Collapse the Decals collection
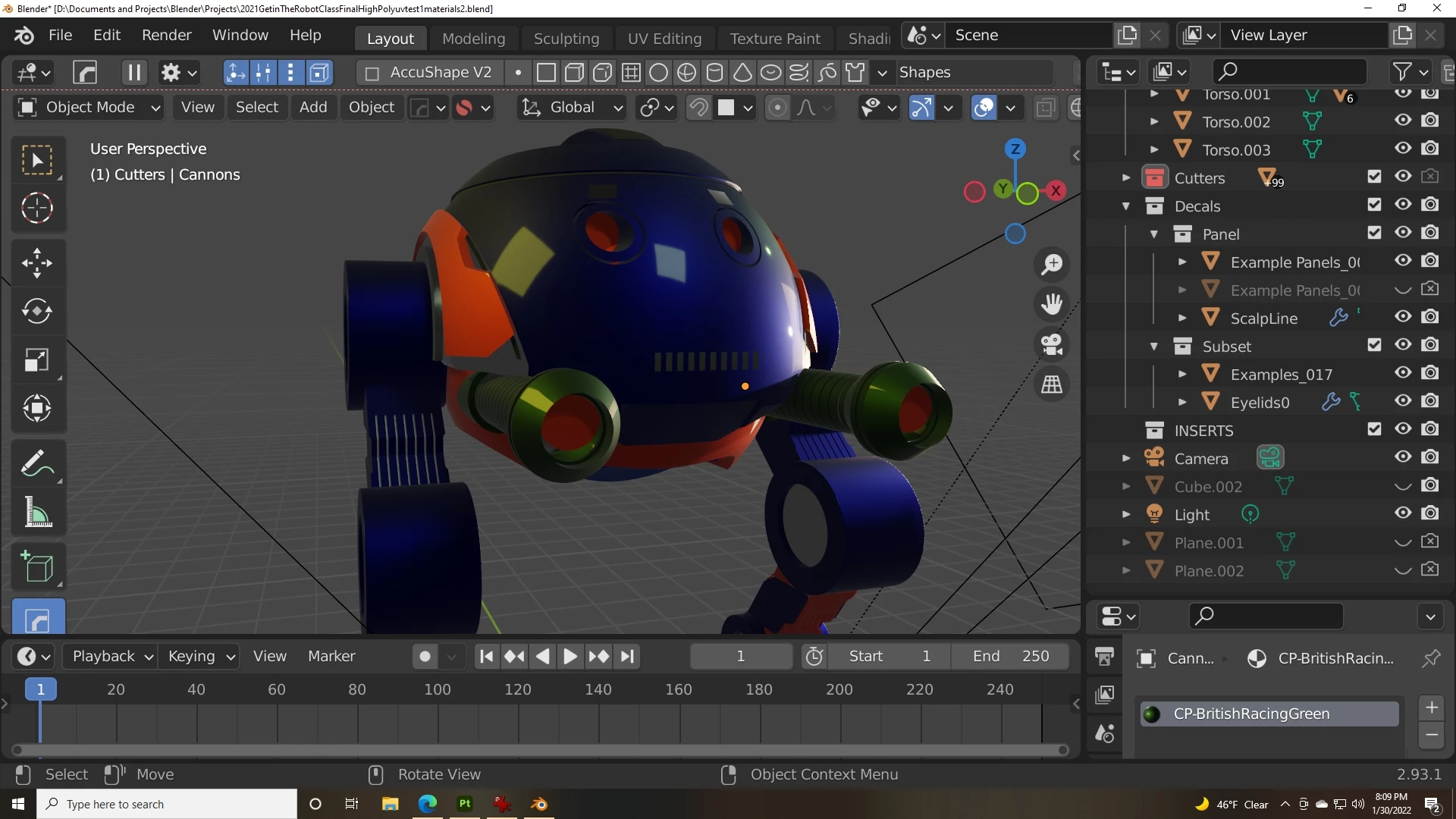The image size is (1456, 819). coord(1126,206)
